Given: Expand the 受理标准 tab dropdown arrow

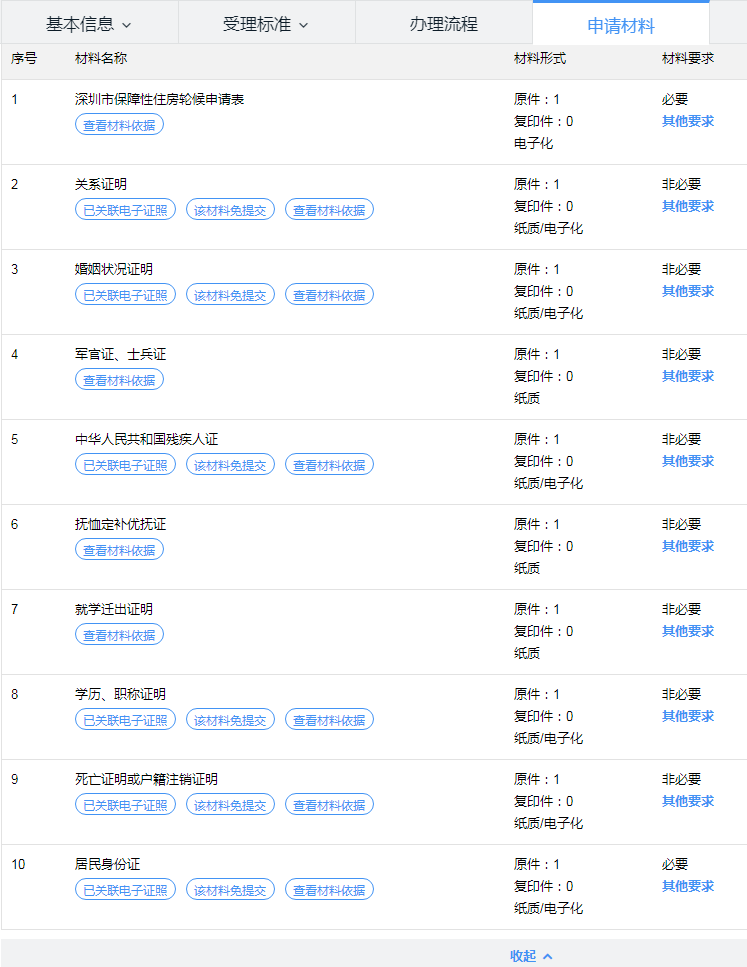Looking at the screenshot, I should [303, 26].
